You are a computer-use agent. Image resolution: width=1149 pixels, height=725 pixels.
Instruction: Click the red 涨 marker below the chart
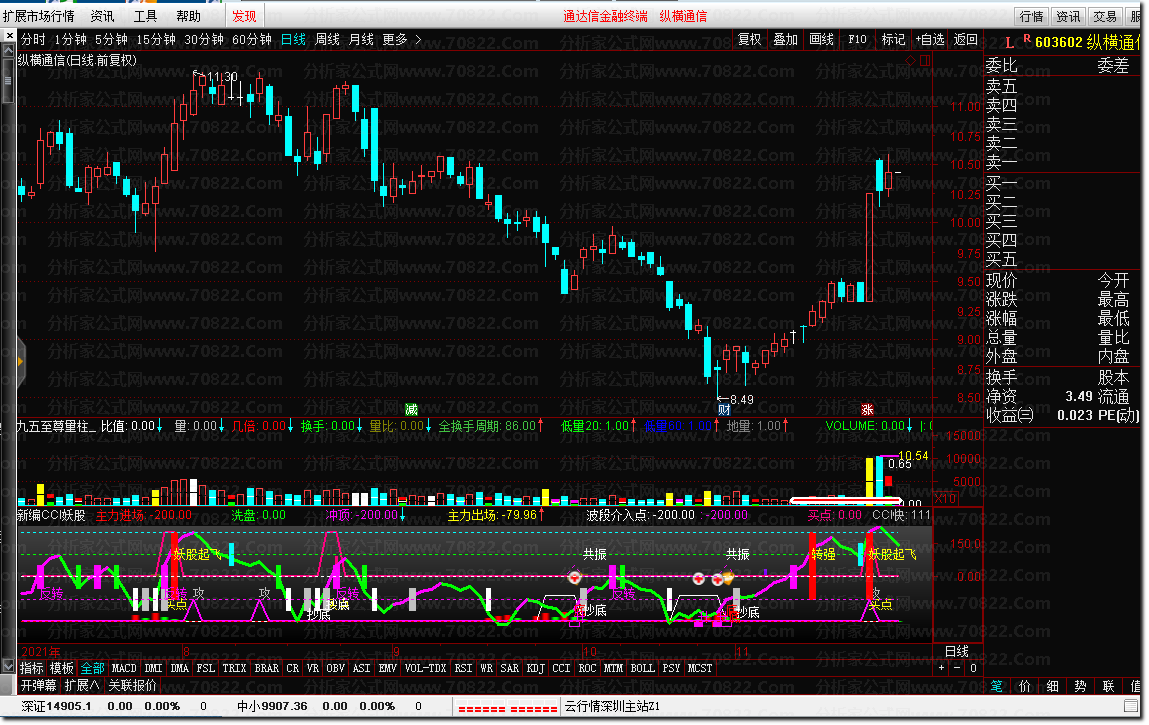click(867, 410)
